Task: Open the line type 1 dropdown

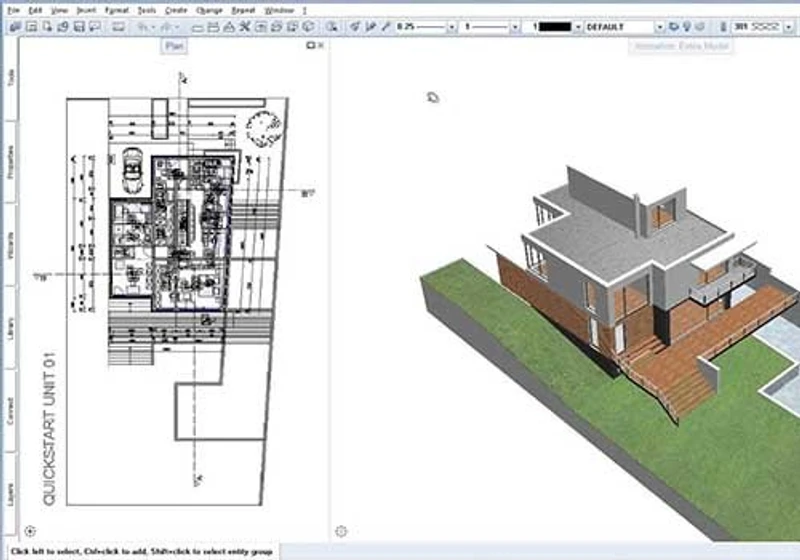Action: [515, 27]
